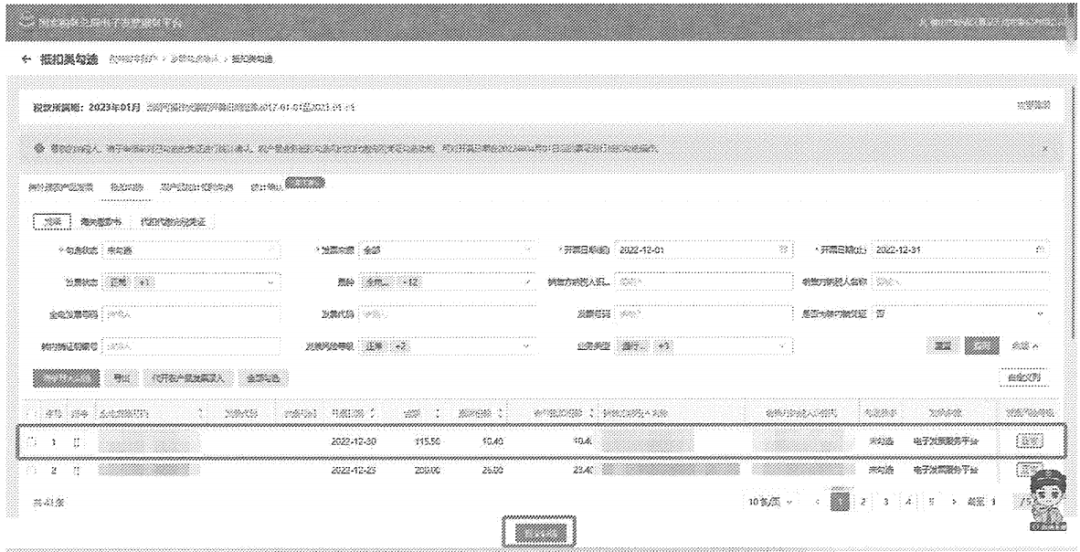Expand the 发票来源 dropdown showing 全部
This screenshot has height=552, width=1080.
[x=448, y=250]
